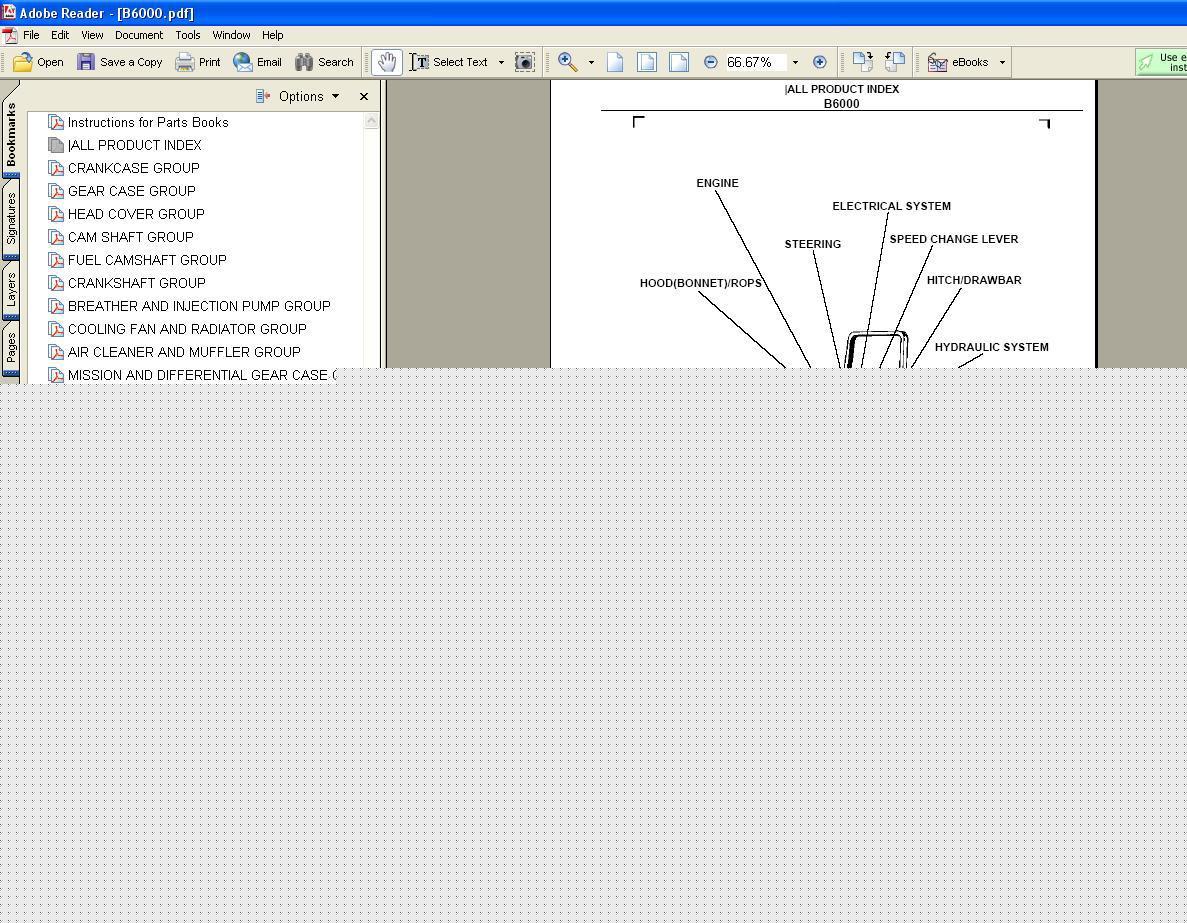1187x923 pixels.
Task: Switch to the Signatures side tab
Action: pyautogui.click(x=11, y=219)
